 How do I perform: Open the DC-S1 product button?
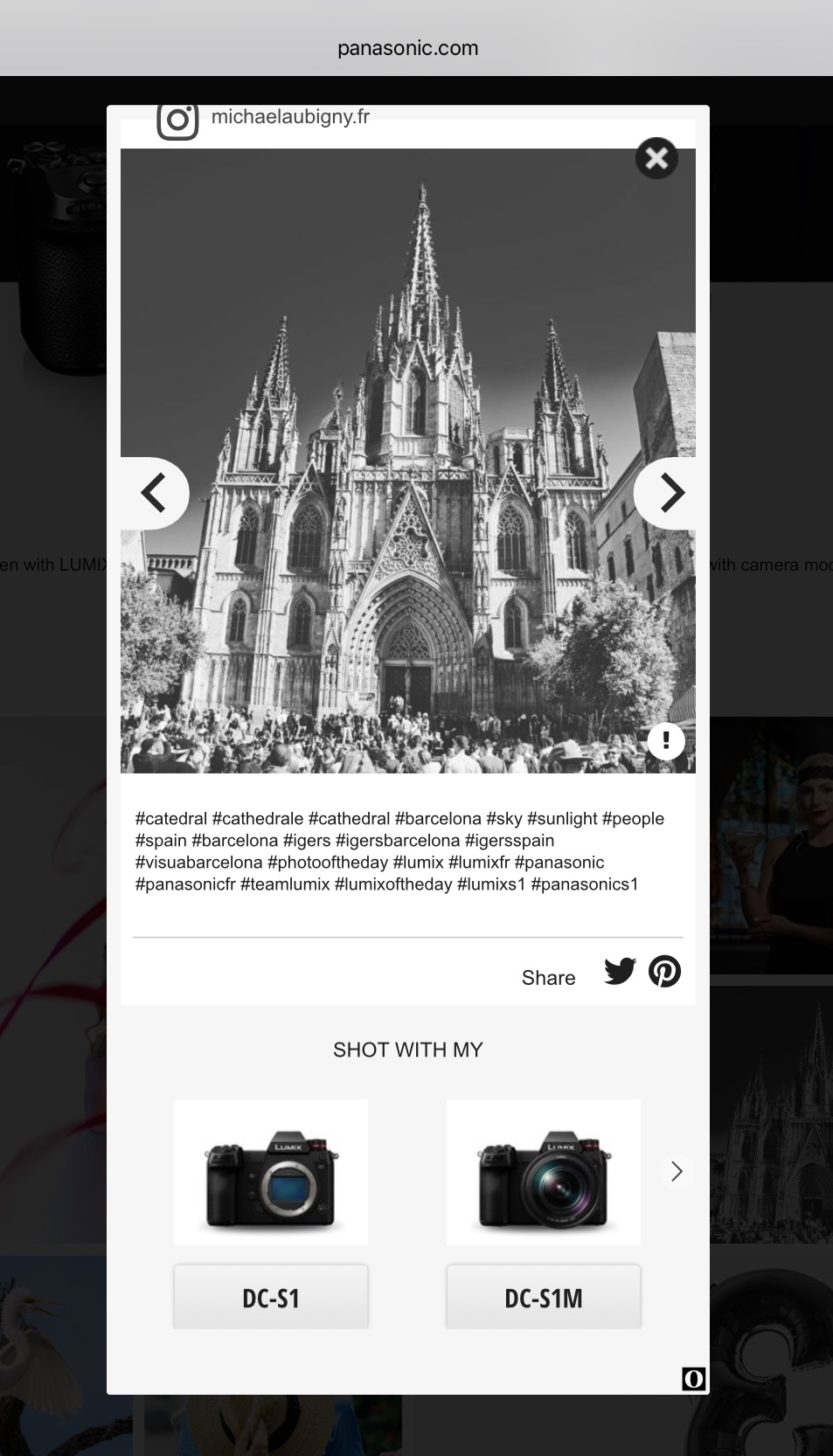click(271, 1297)
